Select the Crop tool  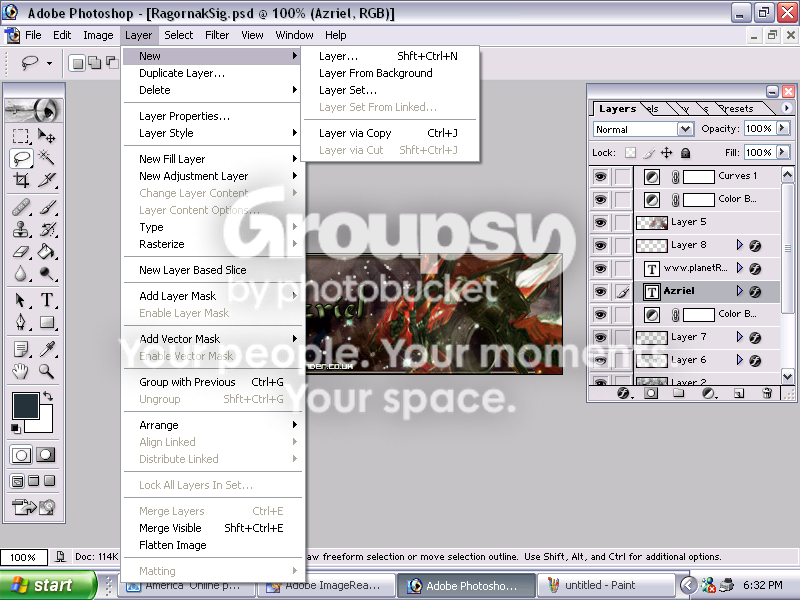21,180
